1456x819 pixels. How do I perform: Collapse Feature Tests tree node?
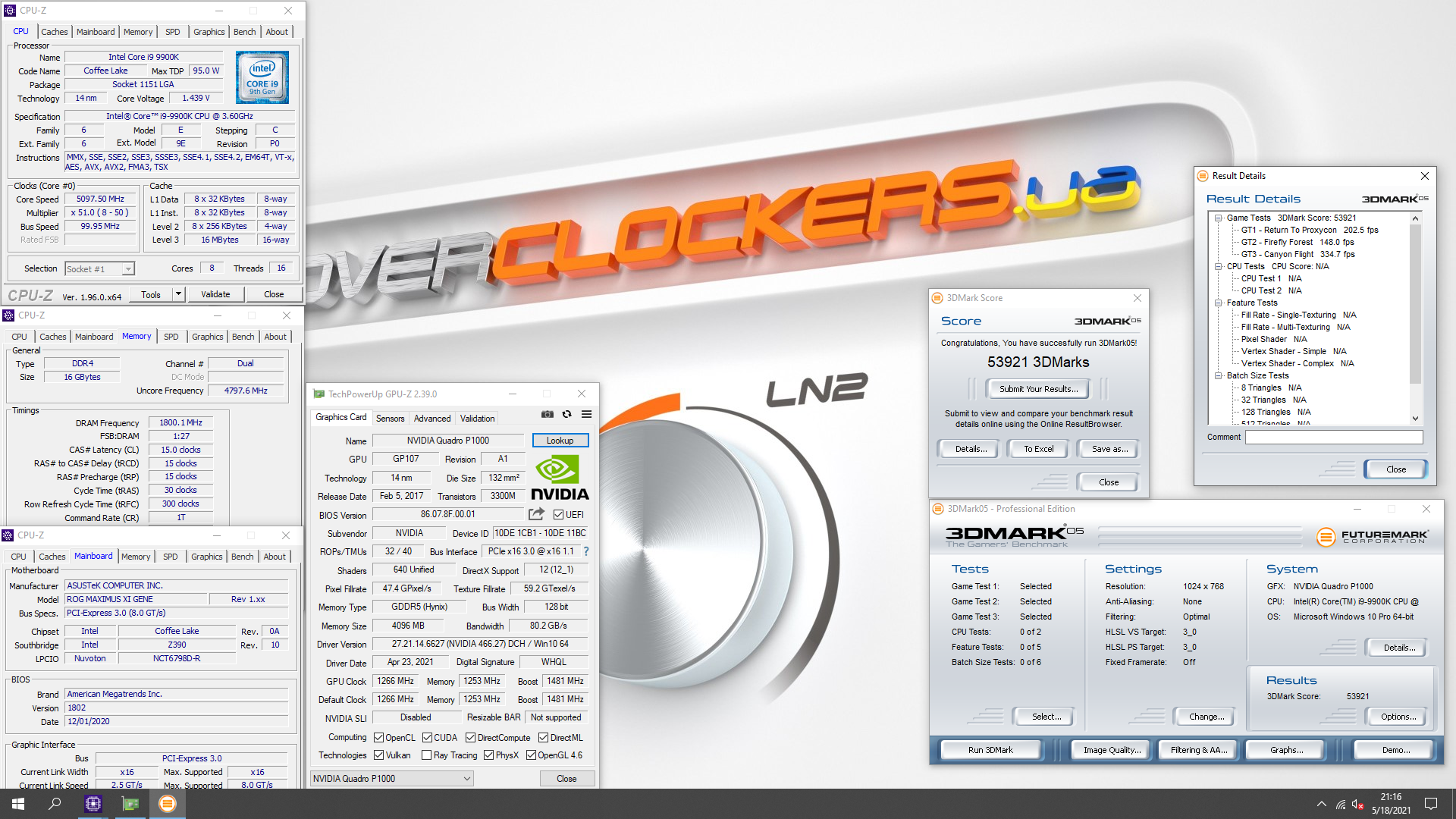(1218, 303)
